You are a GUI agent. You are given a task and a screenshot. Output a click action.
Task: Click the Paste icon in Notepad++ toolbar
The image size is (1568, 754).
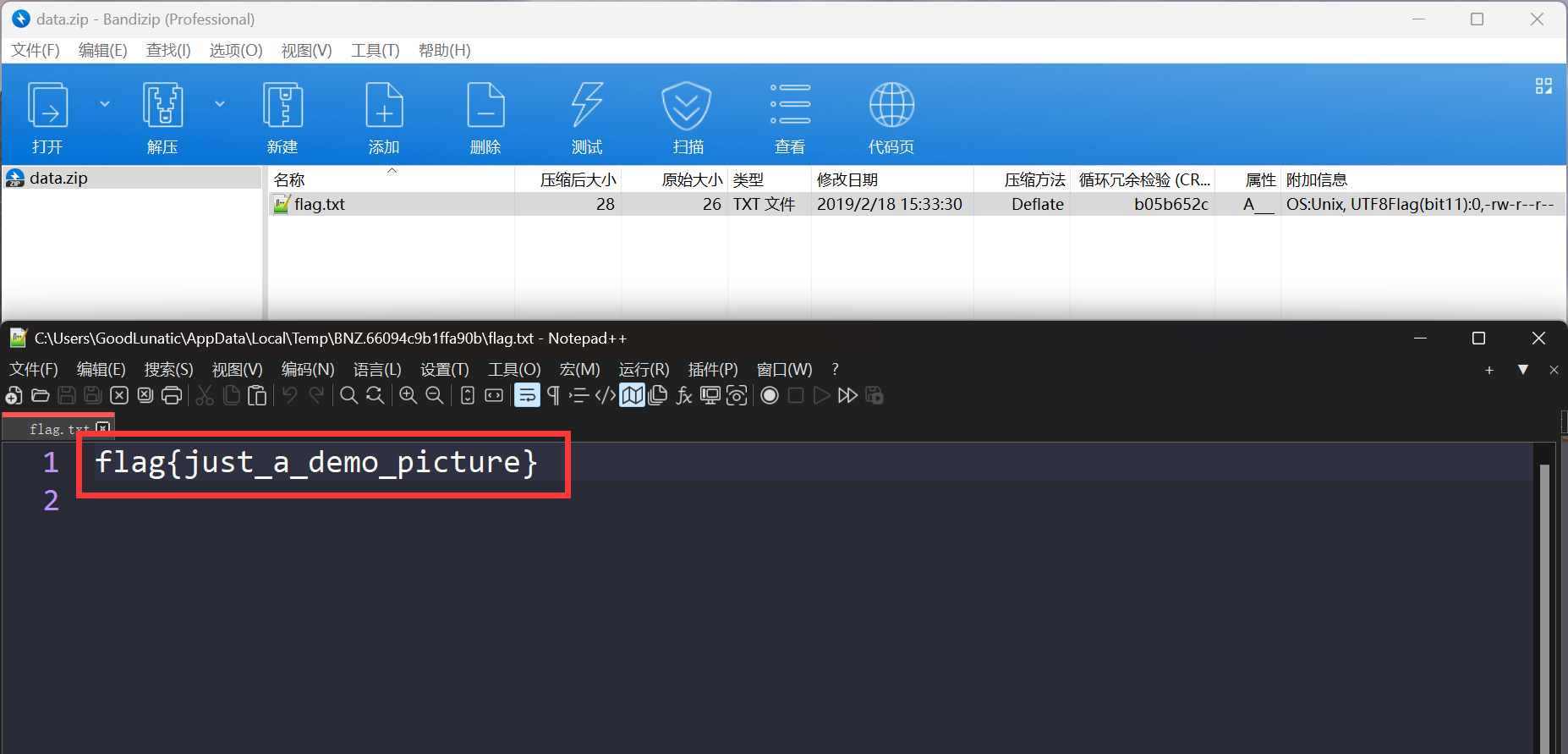pos(257,395)
